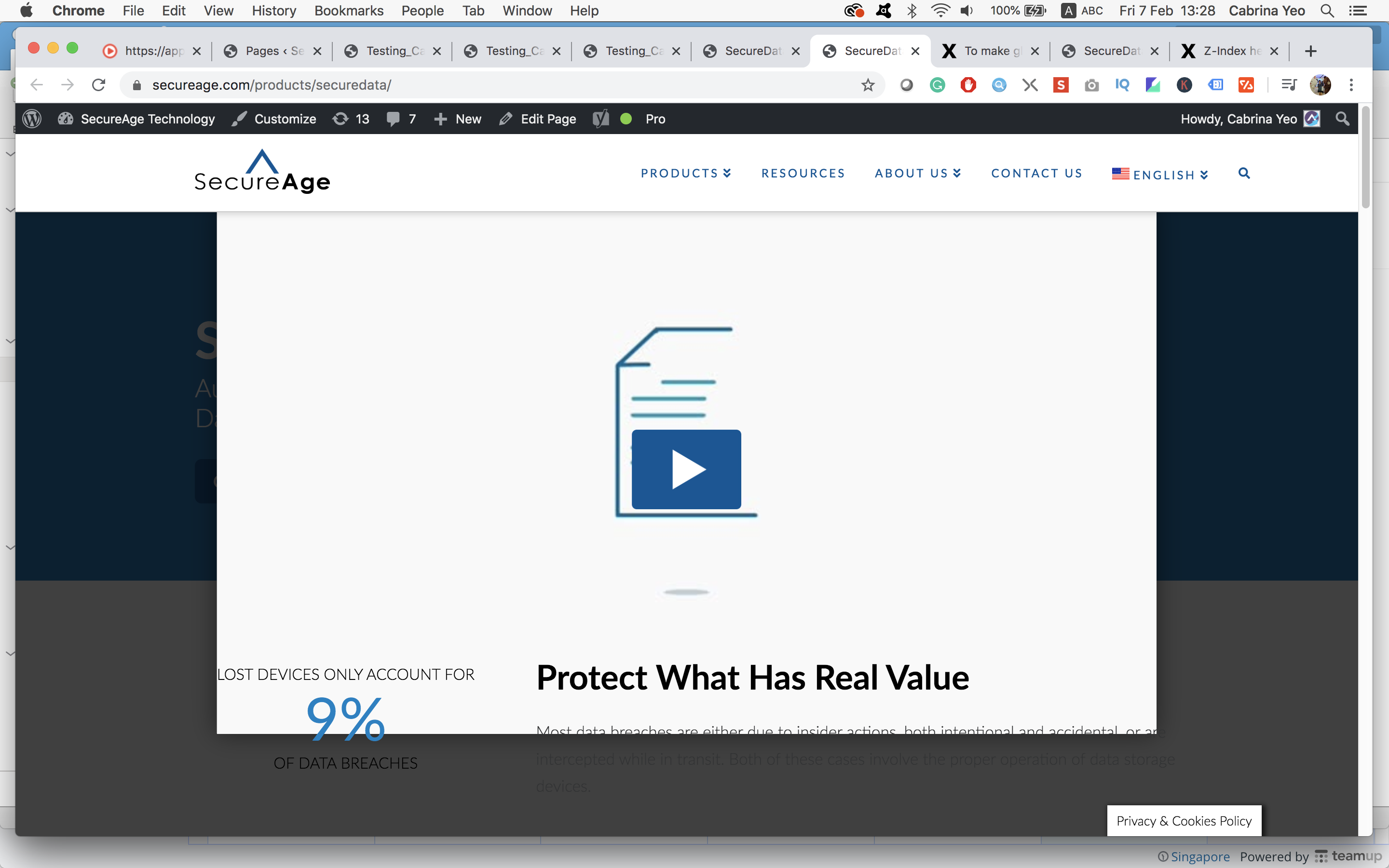The width and height of the screenshot is (1389, 868).
Task: Open the Apple menu
Action: pos(27,10)
